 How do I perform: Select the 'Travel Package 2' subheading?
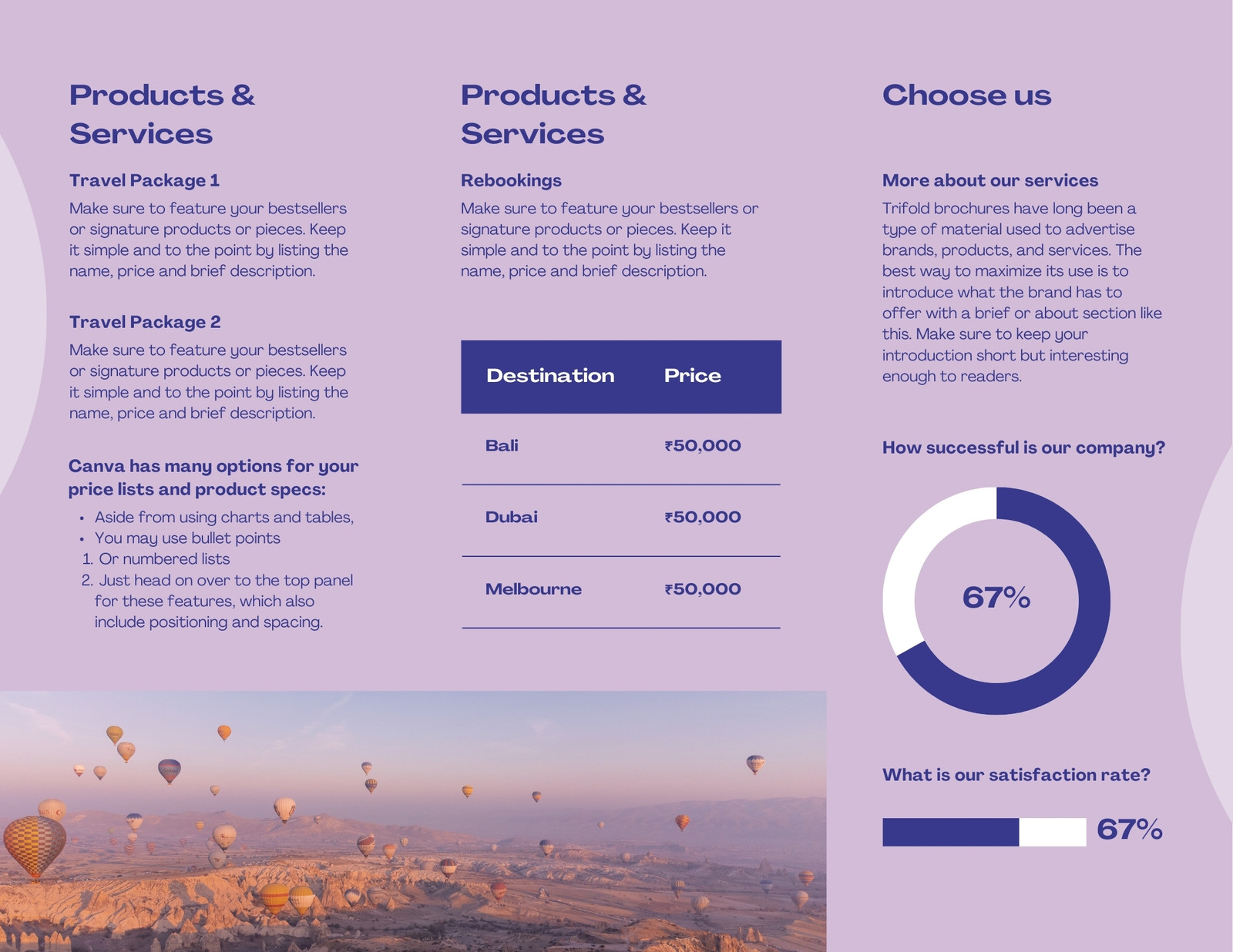tap(145, 322)
